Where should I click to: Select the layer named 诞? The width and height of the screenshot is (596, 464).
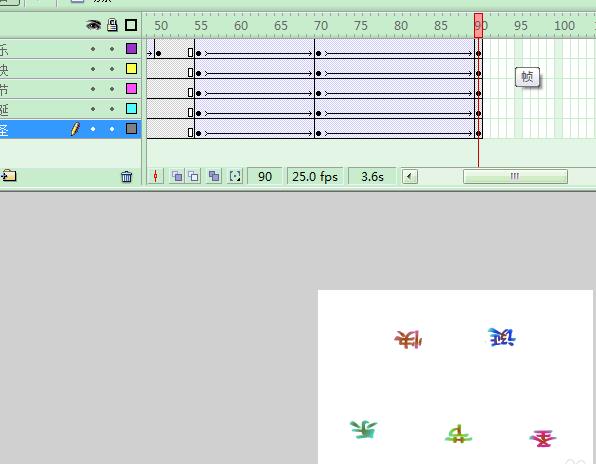pos(70,109)
